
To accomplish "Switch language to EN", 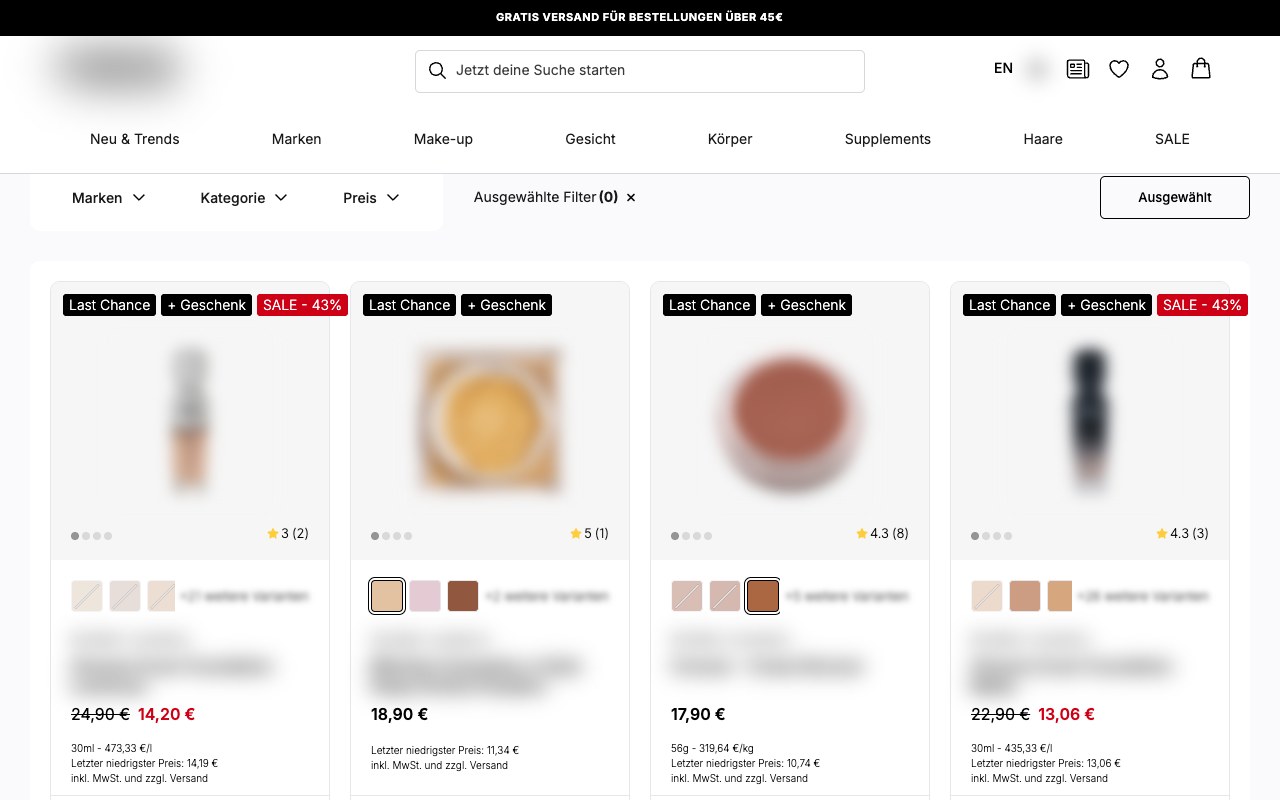I will (1003, 69).
